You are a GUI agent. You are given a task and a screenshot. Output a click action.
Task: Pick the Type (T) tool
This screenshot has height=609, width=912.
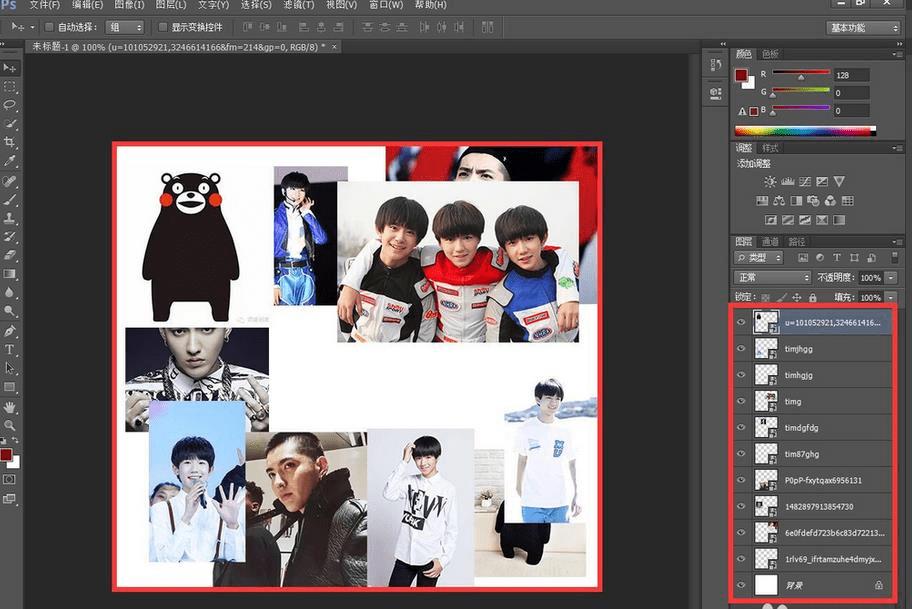(10, 350)
